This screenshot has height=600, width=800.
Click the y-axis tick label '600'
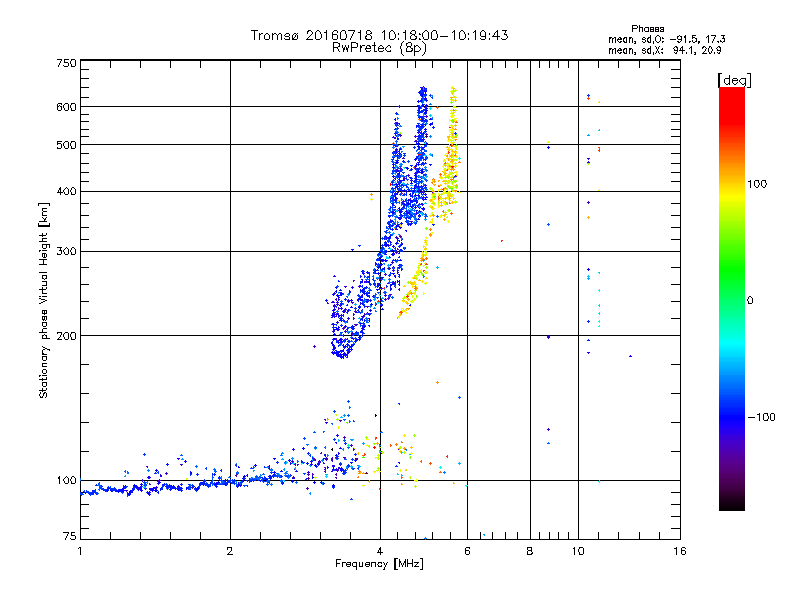click(x=66, y=107)
